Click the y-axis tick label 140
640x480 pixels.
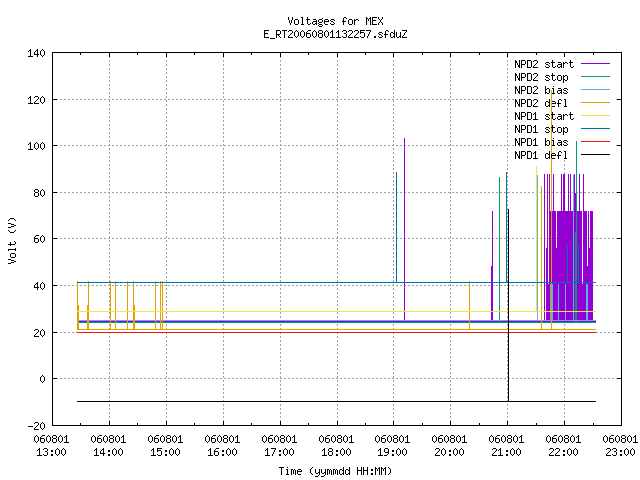coord(36,53)
